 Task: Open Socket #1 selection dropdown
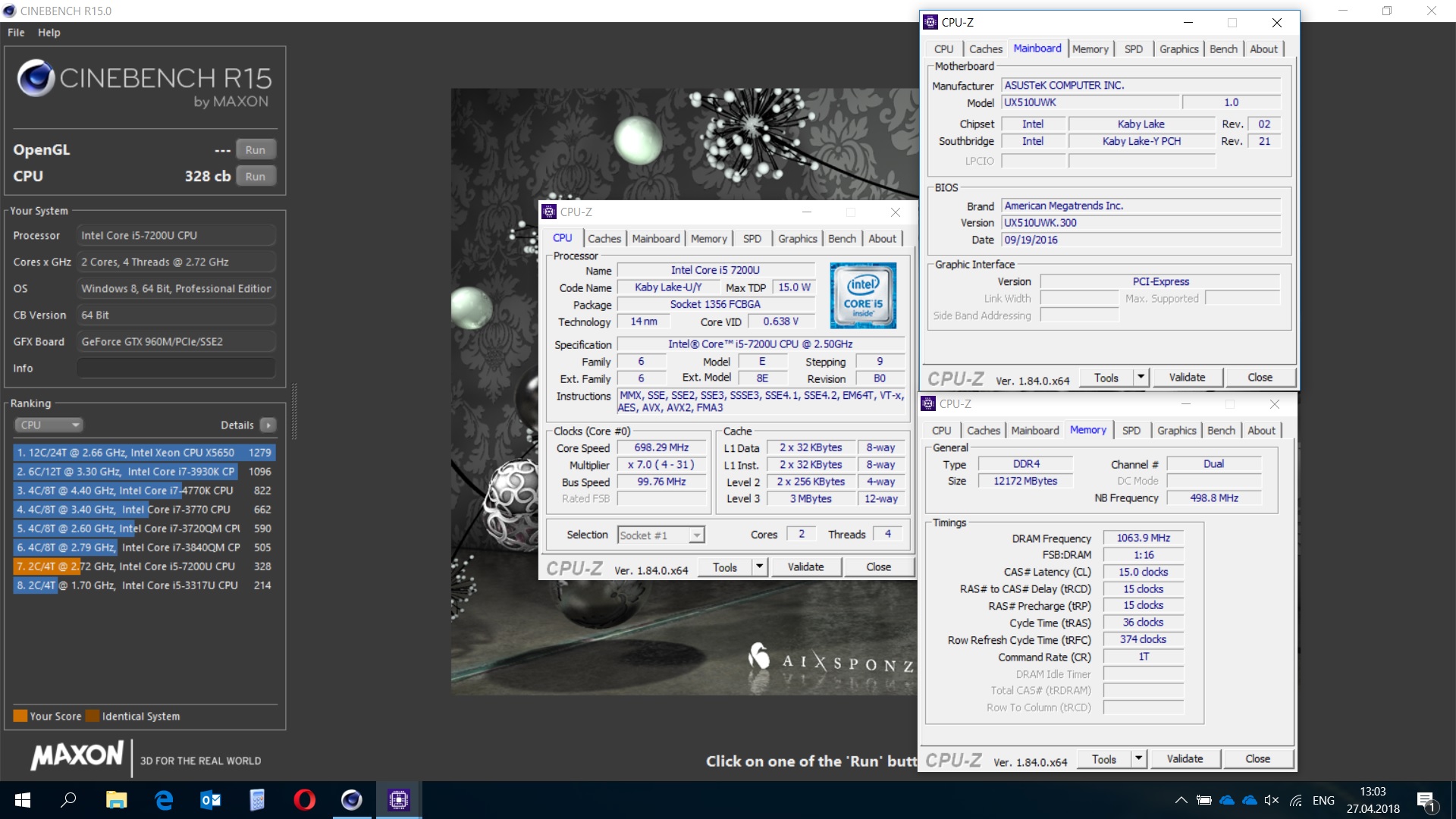(x=661, y=535)
